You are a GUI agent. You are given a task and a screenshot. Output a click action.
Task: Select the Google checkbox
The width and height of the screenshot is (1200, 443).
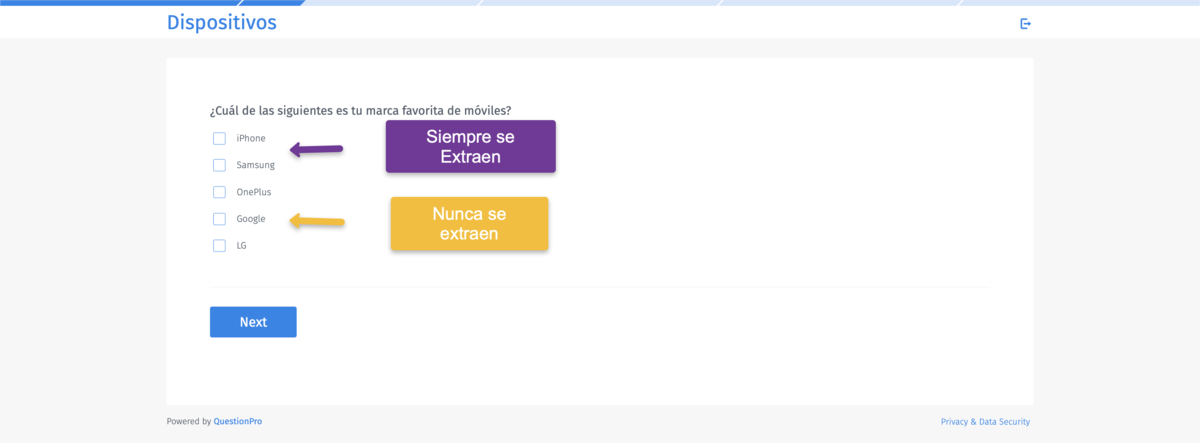pyautogui.click(x=219, y=219)
